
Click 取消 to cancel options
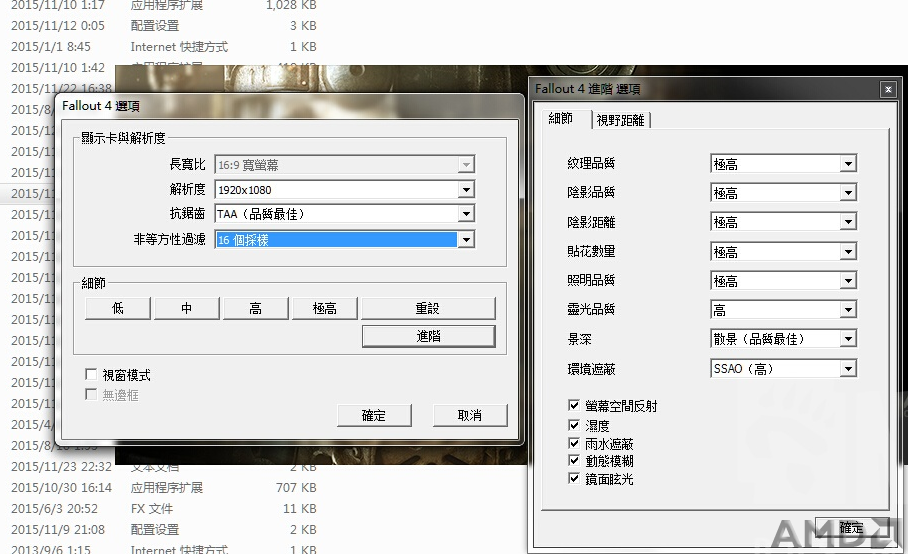(x=470, y=415)
